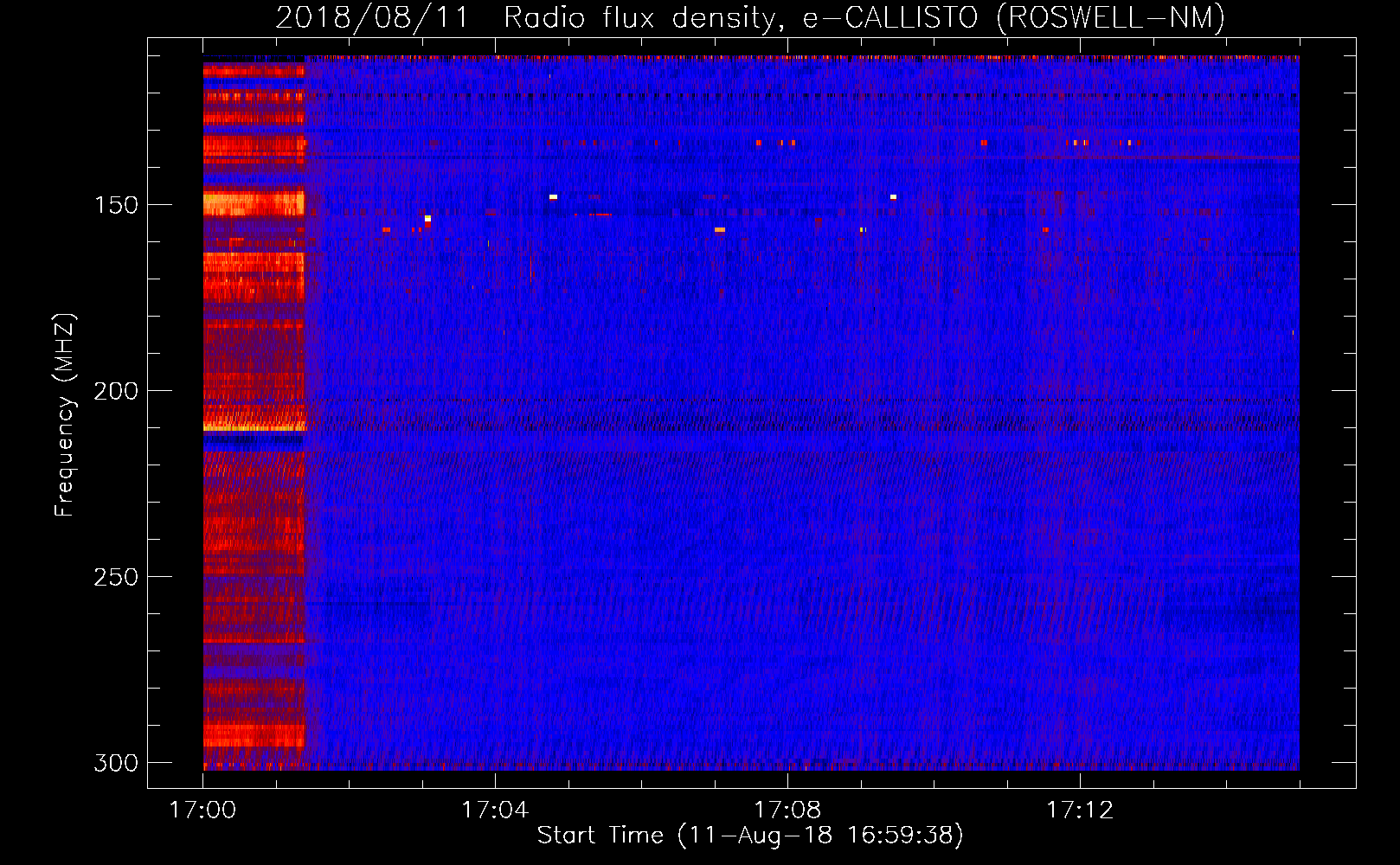Click the 17:12 time tick label
1400x865 pixels.
click(x=1080, y=811)
